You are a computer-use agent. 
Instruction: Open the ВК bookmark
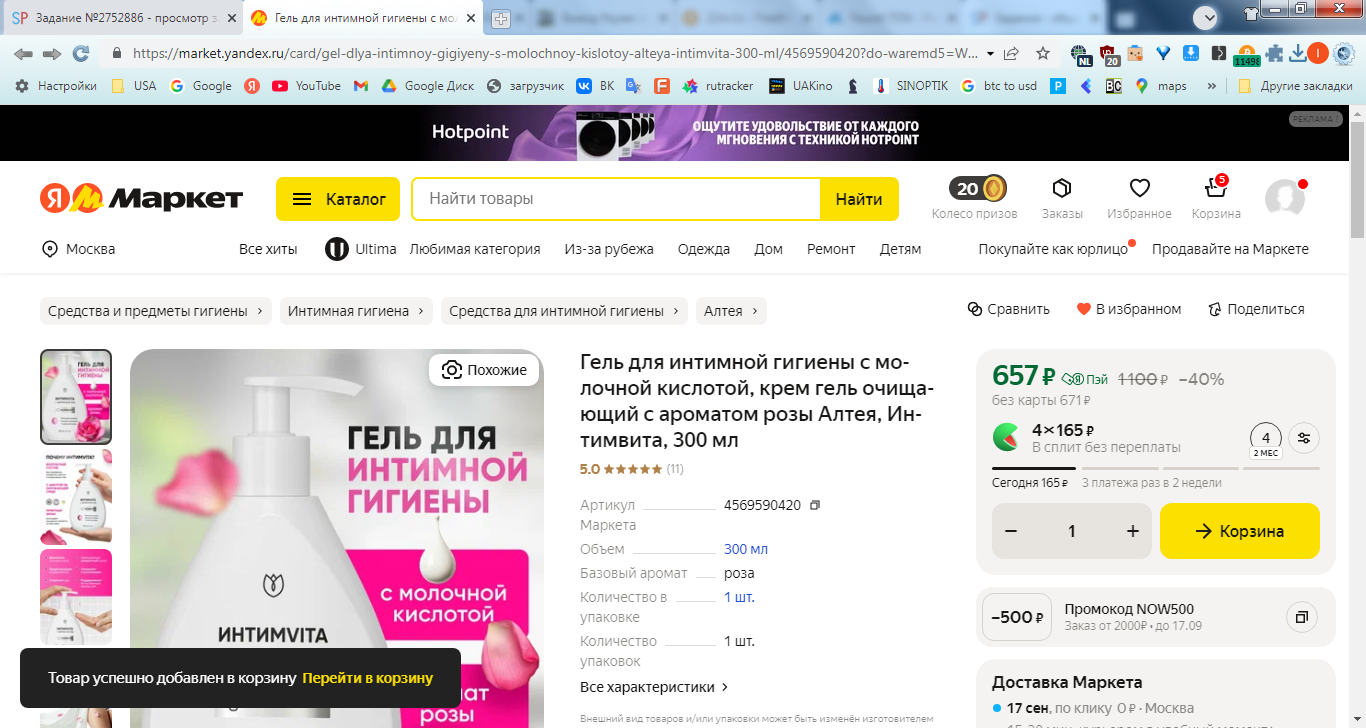pyautogui.click(x=594, y=86)
